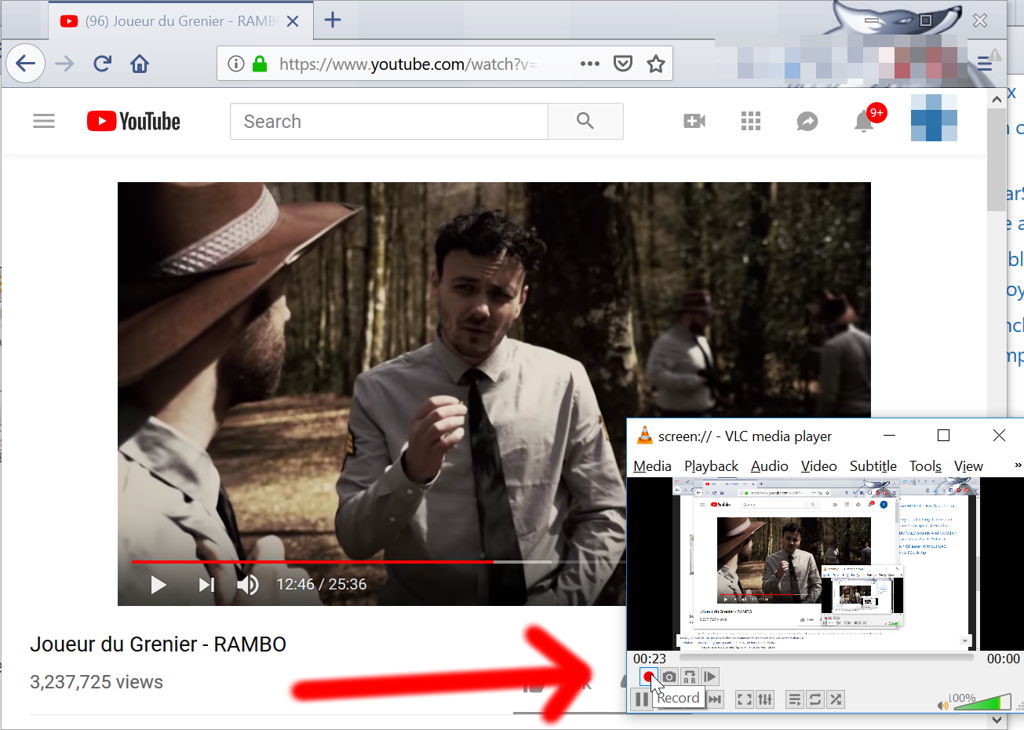Toggle VLC random shuffle
Viewport: 1024px width, 730px height.
pyautogui.click(x=836, y=700)
